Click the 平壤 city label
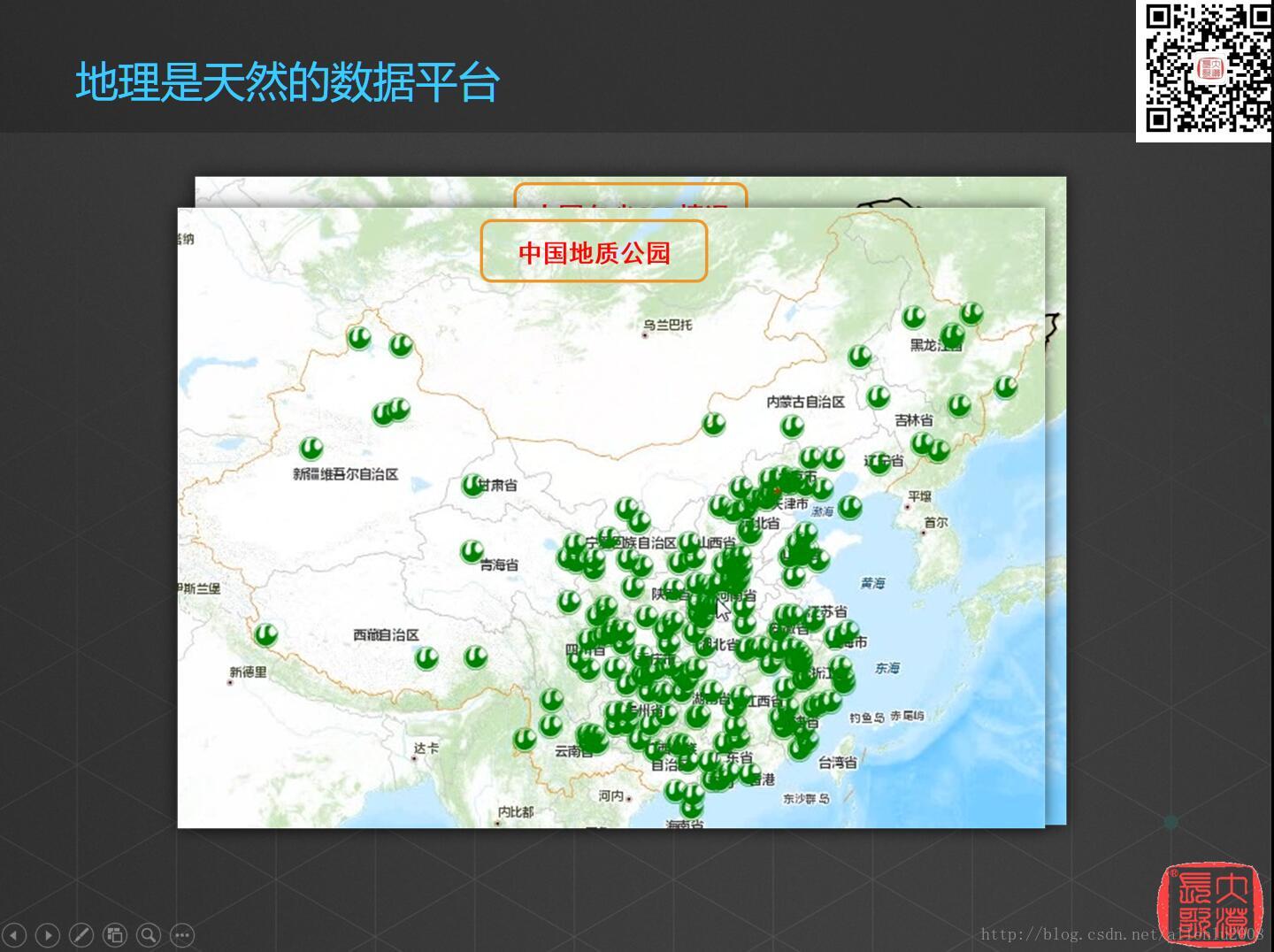This screenshot has width=1274, height=952. tap(920, 496)
